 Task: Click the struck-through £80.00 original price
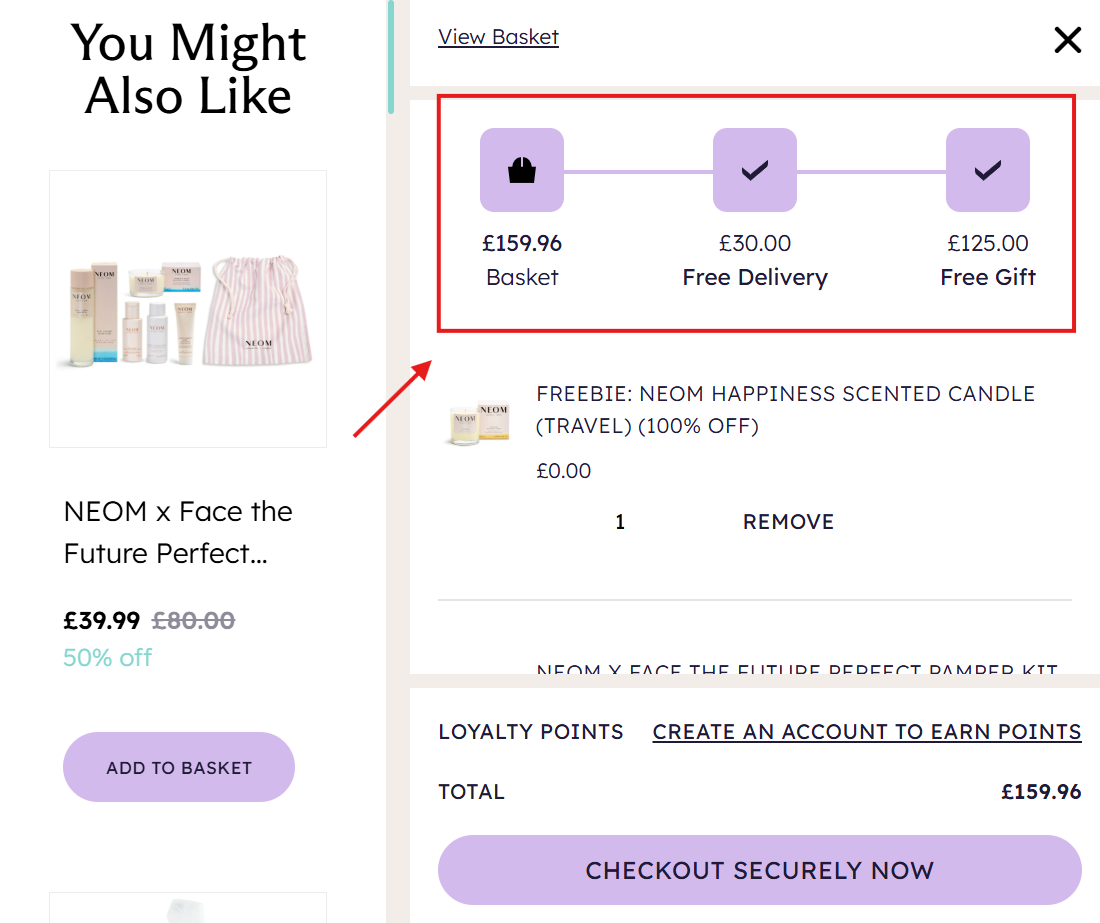[193, 621]
